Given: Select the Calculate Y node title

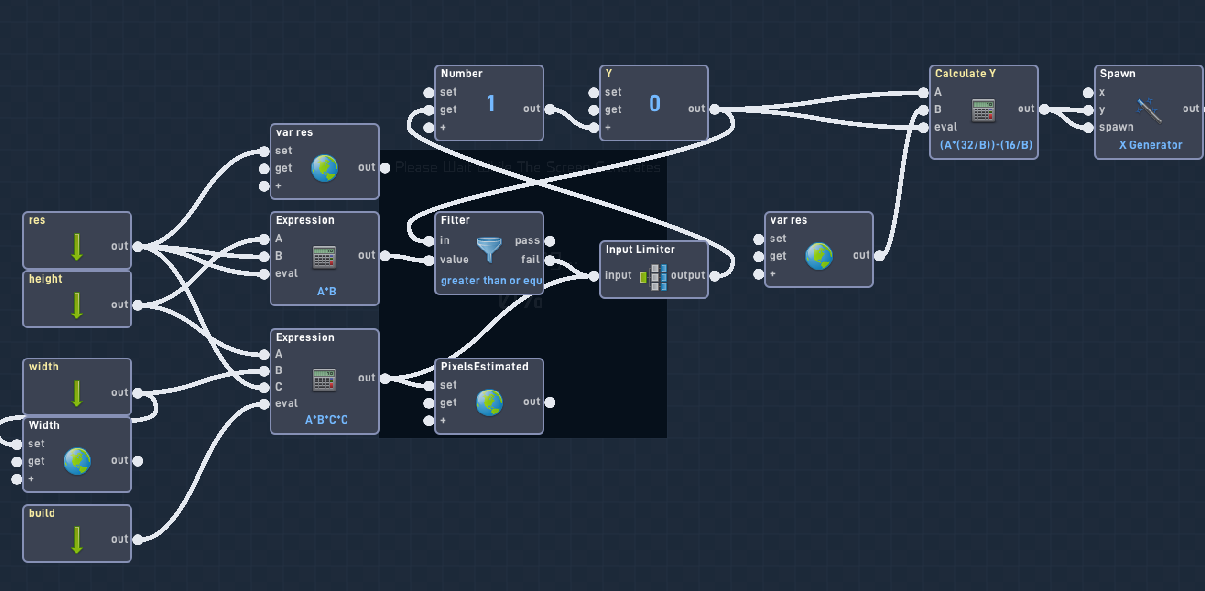Looking at the screenshot, I should (965, 73).
